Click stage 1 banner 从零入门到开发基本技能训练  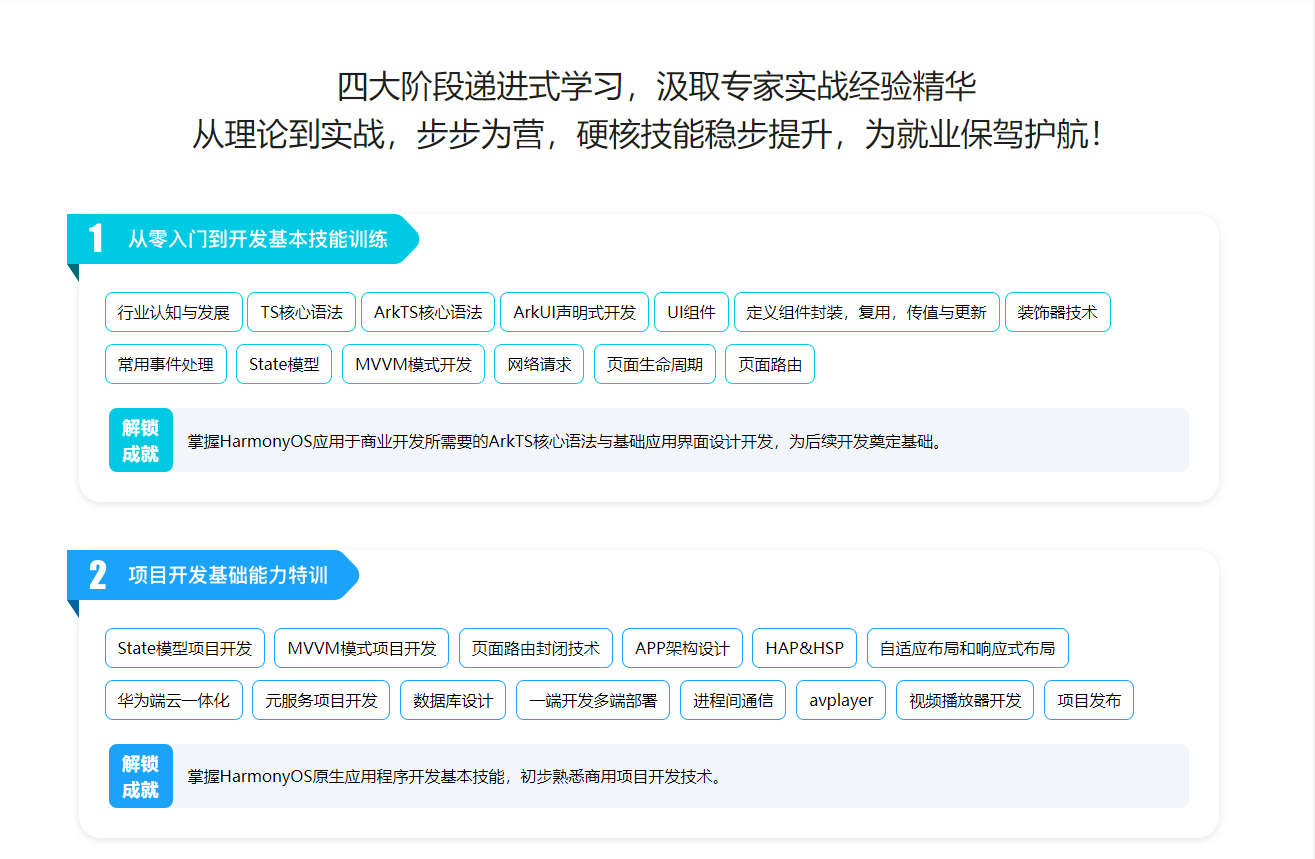point(257,240)
